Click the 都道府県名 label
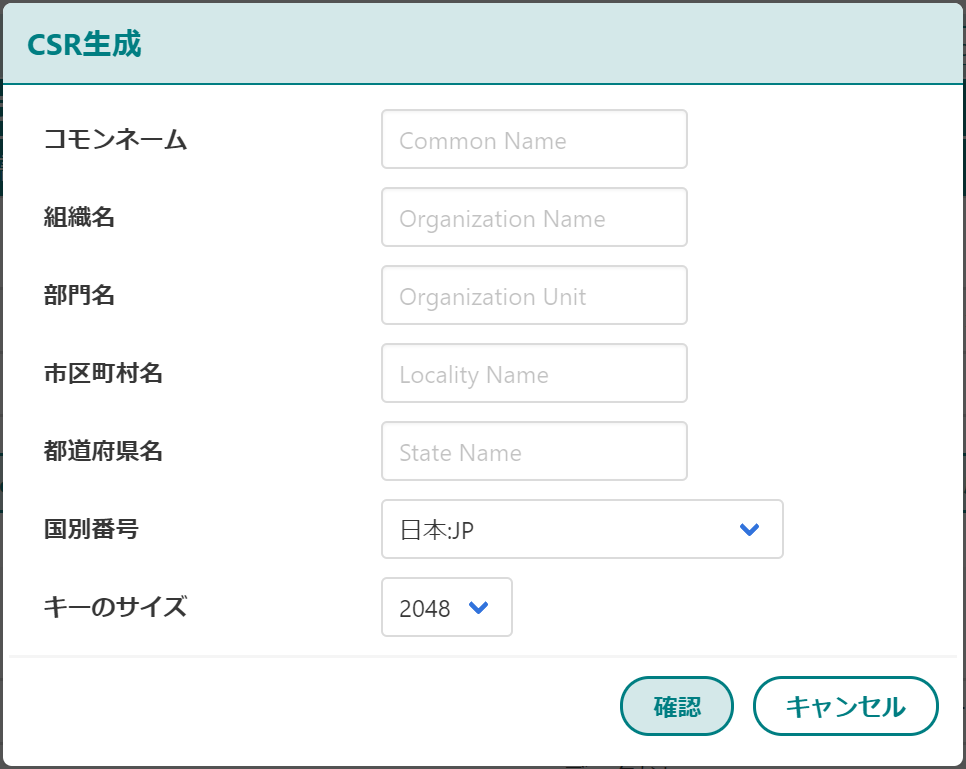The width and height of the screenshot is (966, 769). 103,451
